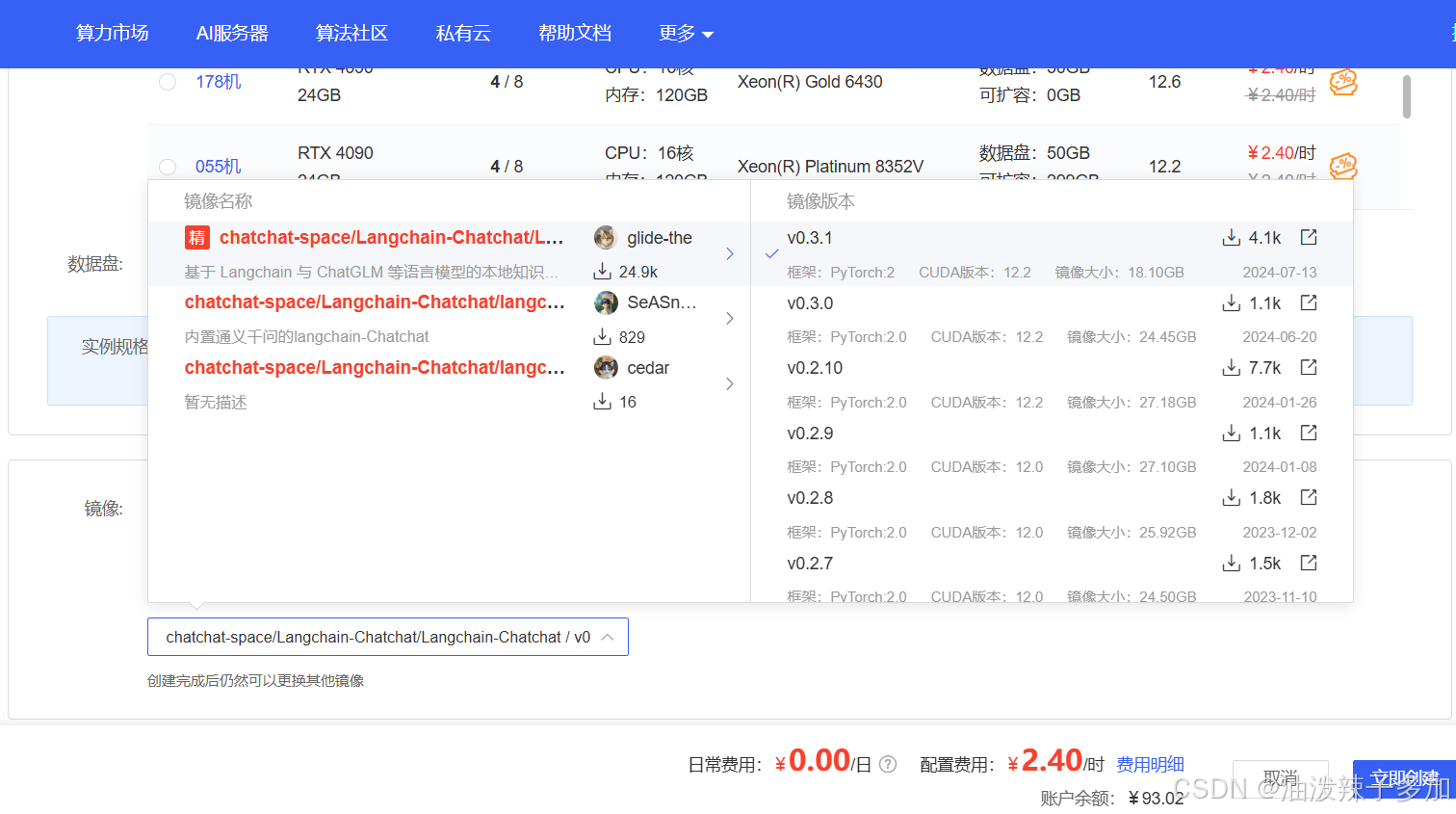This screenshot has width=1456, height=814.
Task: Open external link icon for v0.2.8
Action: pyautogui.click(x=1309, y=497)
